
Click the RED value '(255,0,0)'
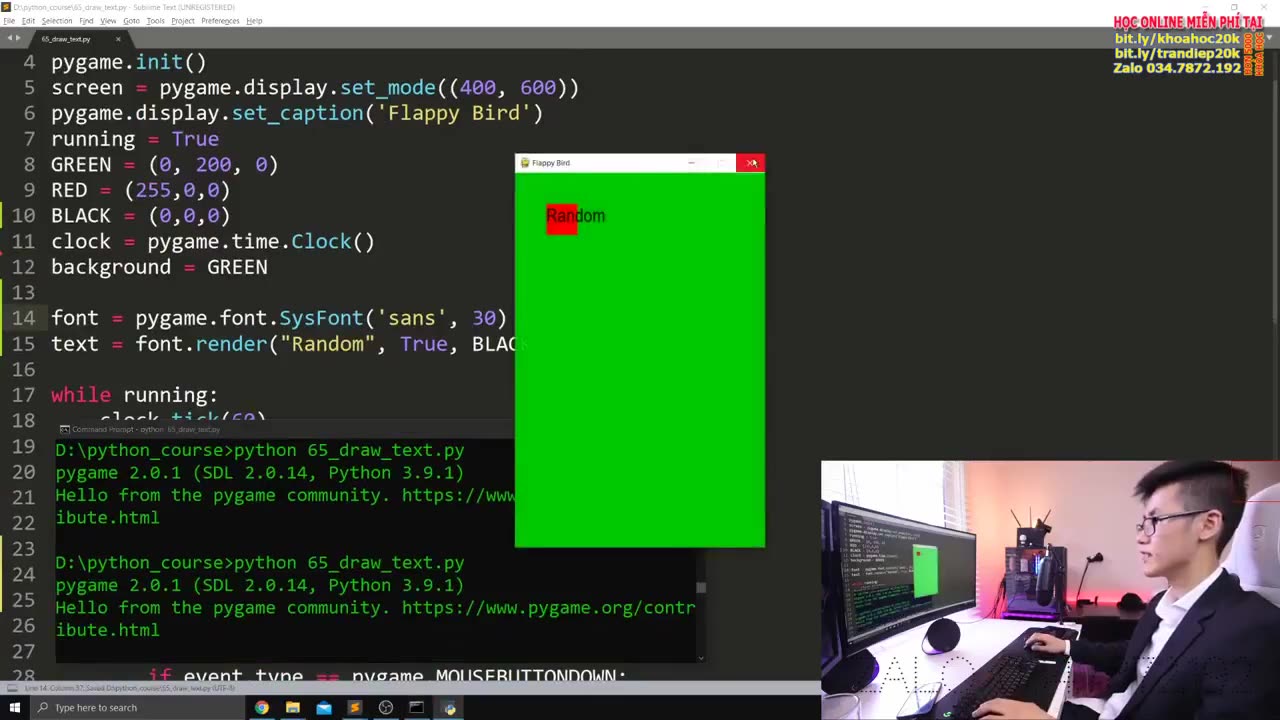click(x=178, y=190)
